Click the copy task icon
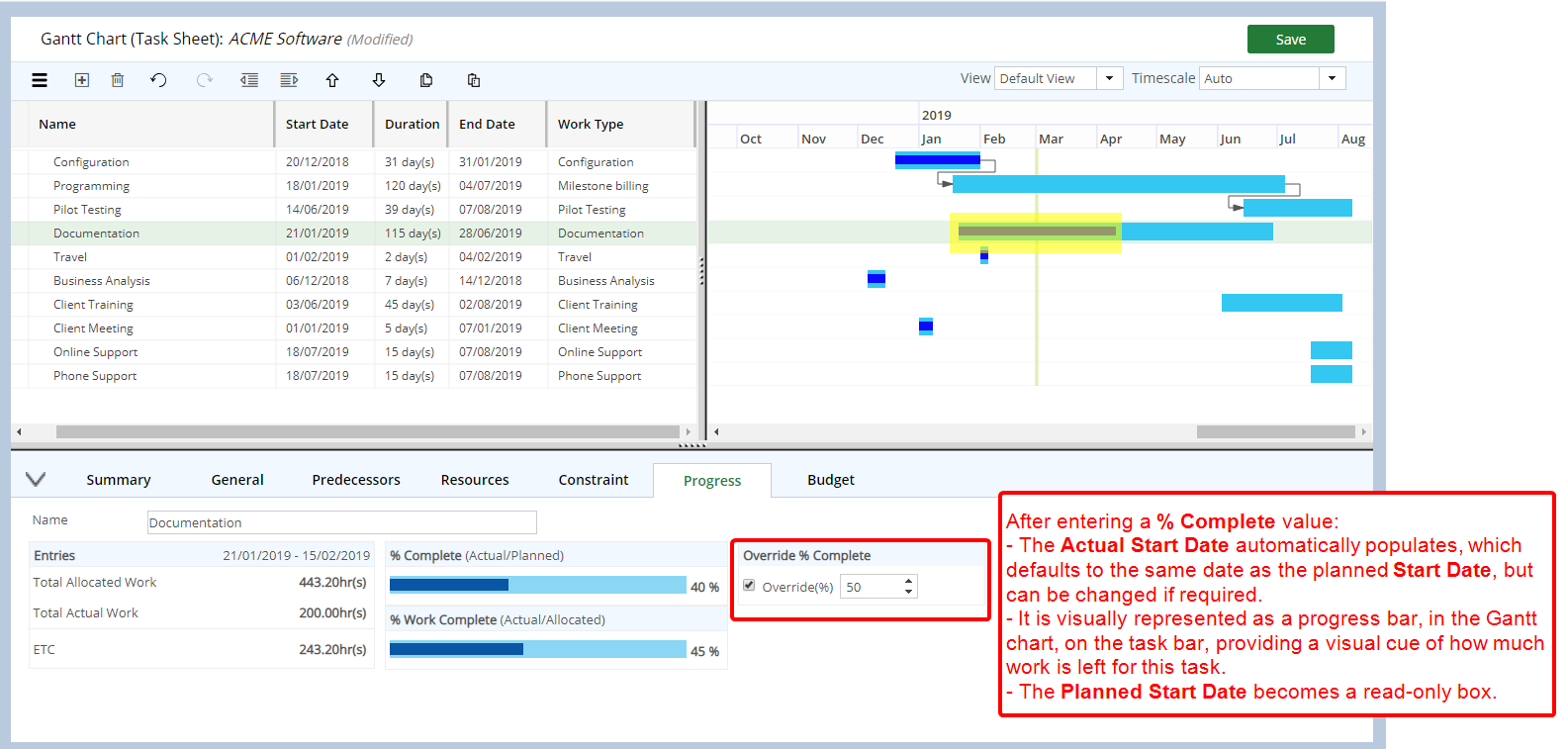The height and width of the screenshot is (749, 1568). click(x=426, y=80)
